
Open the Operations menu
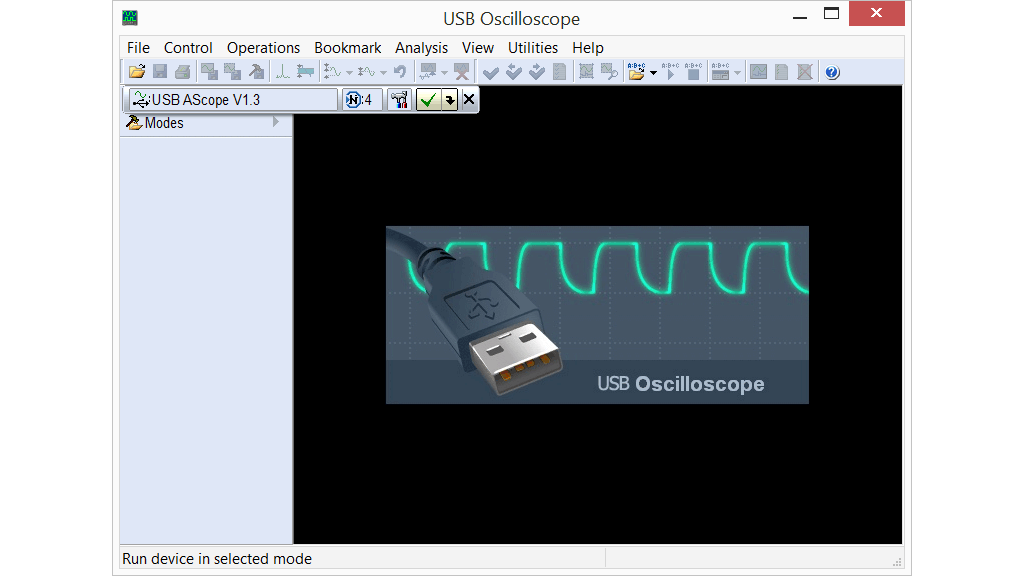pyautogui.click(x=263, y=48)
